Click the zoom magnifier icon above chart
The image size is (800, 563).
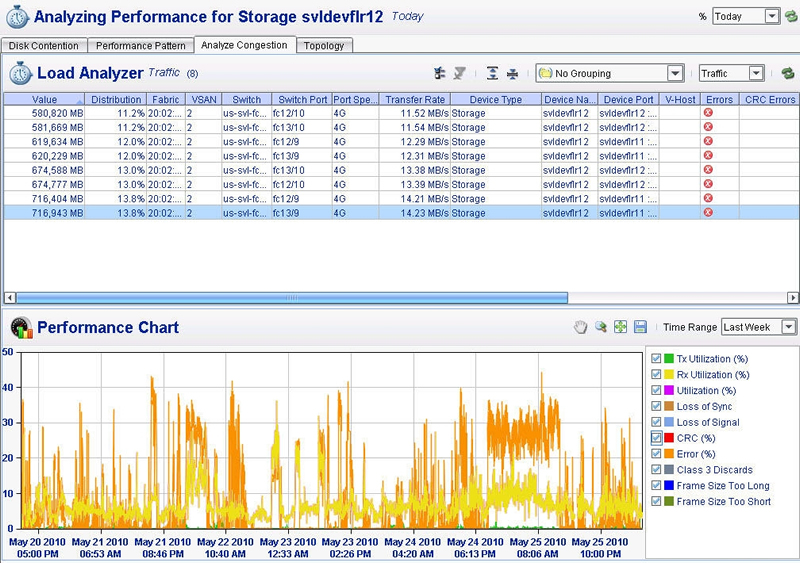pos(601,327)
